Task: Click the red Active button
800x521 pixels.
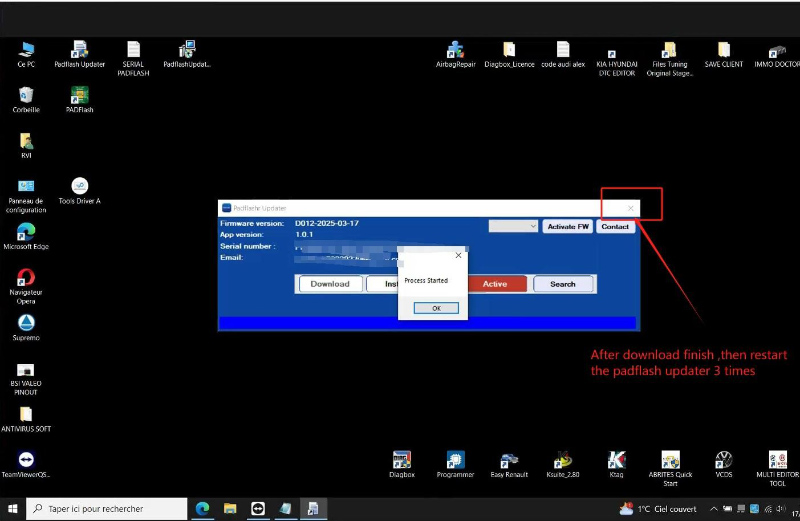Action: (495, 284)
